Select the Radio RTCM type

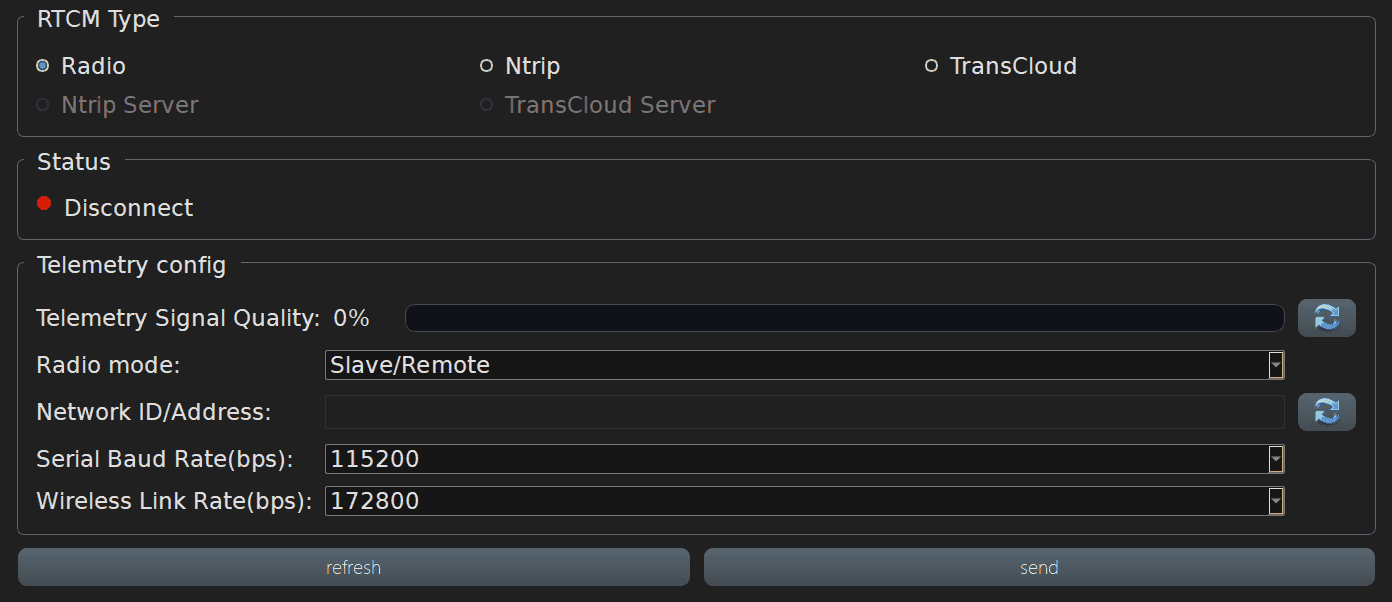coord(43,66)
